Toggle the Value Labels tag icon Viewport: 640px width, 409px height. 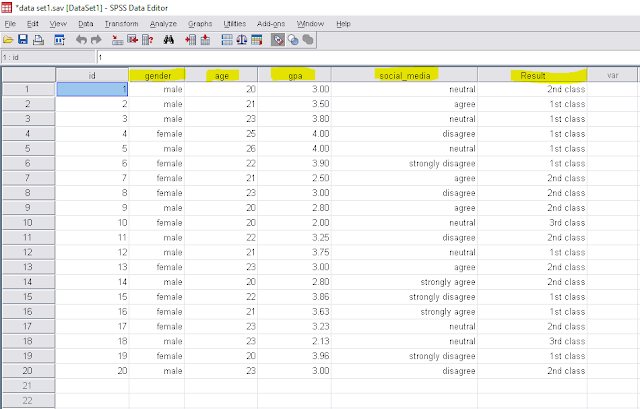[x=278, y=40]
